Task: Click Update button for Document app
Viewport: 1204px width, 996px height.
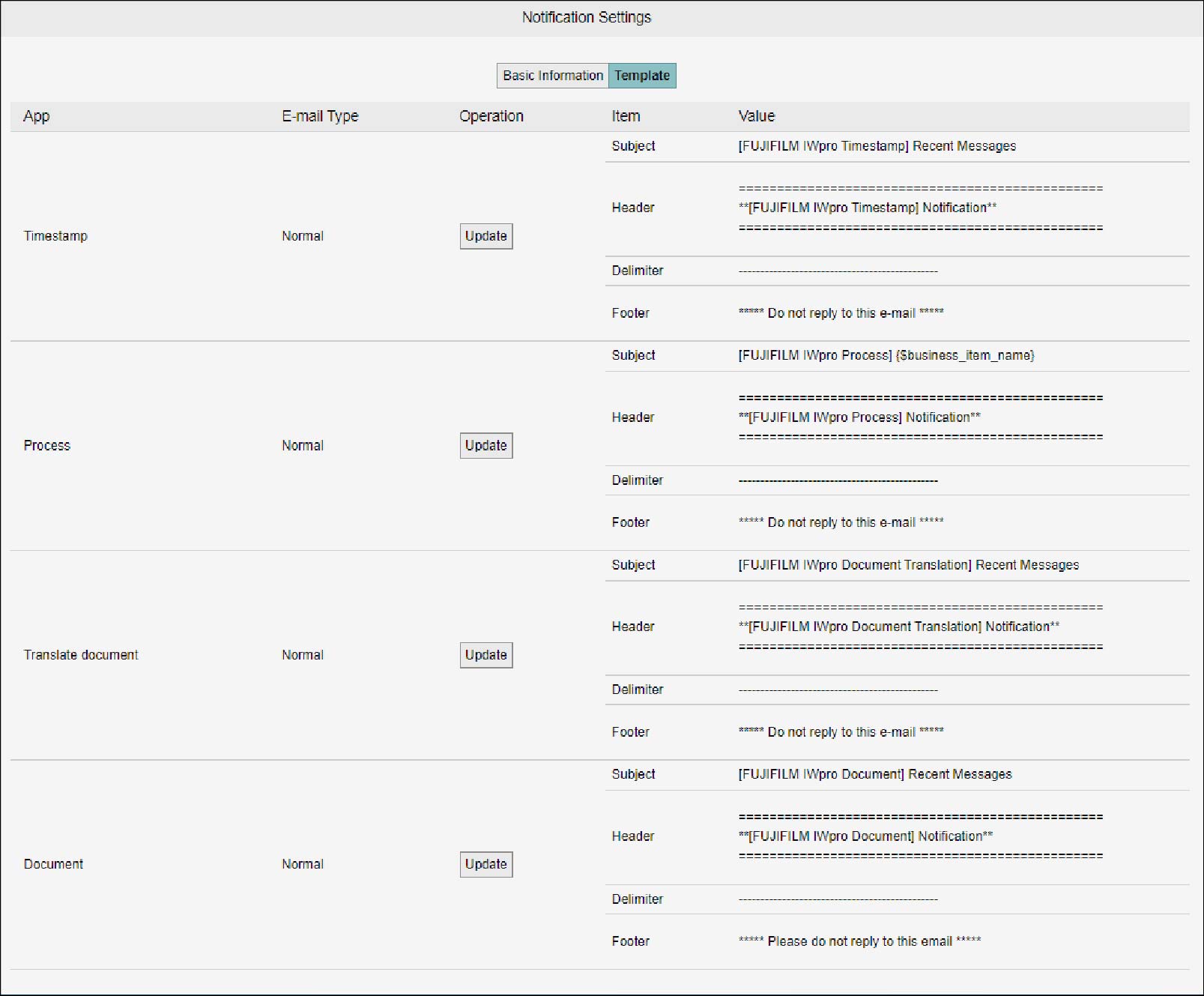Action: point(486,864)
